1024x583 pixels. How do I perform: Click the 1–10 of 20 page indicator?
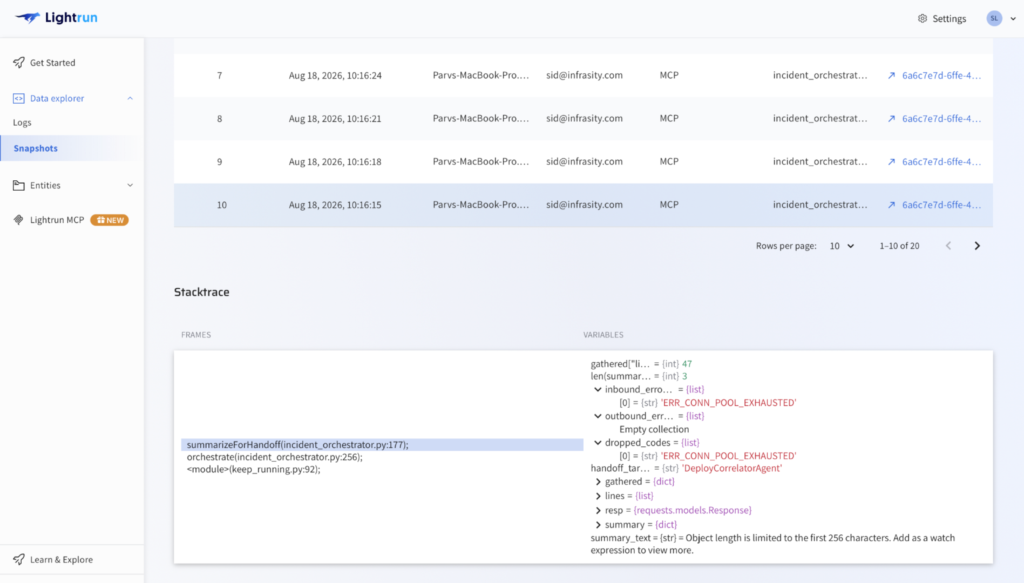pos(899,246)
